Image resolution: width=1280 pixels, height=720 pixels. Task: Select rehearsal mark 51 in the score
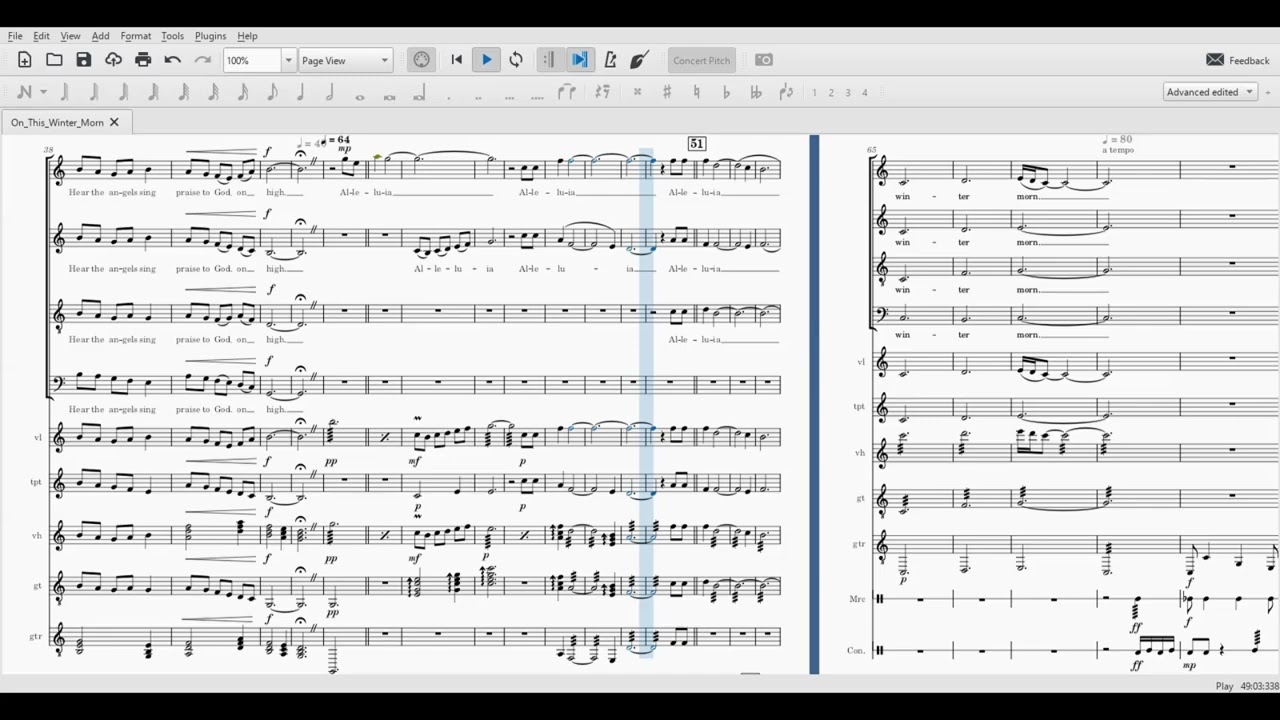[x=697, y=144]
